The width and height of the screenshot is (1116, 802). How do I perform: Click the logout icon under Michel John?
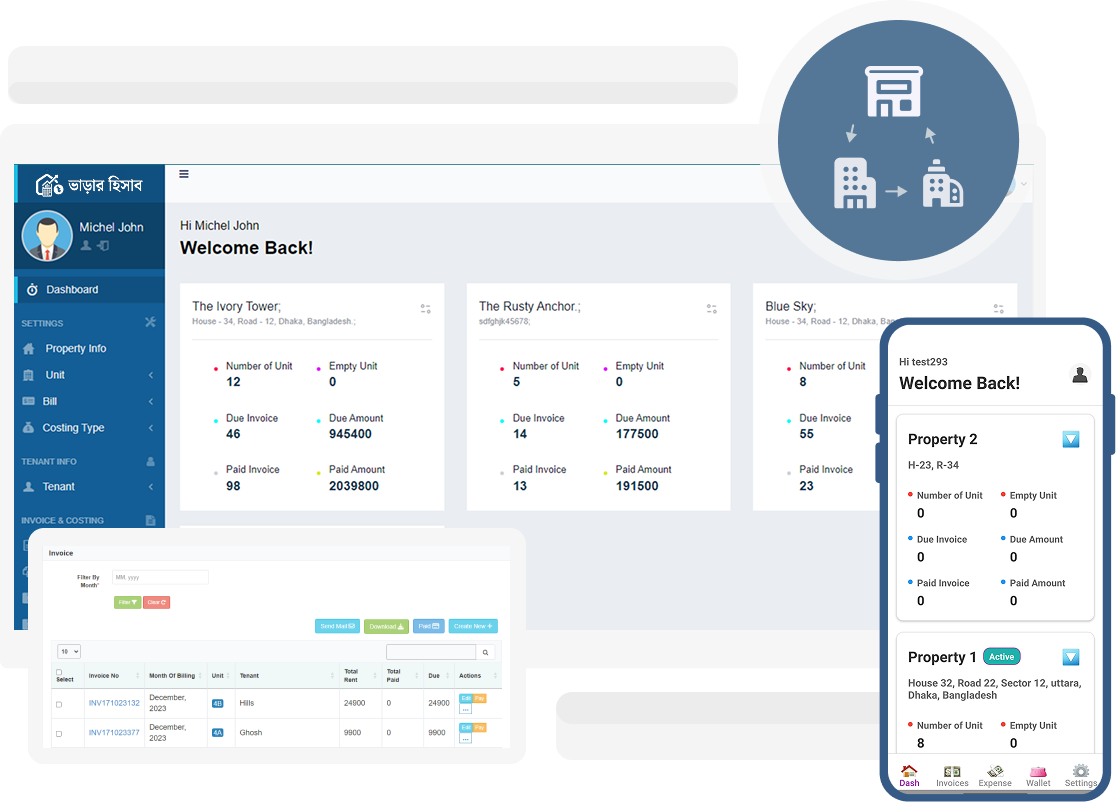pyautogui.click(x=103, y=246)
